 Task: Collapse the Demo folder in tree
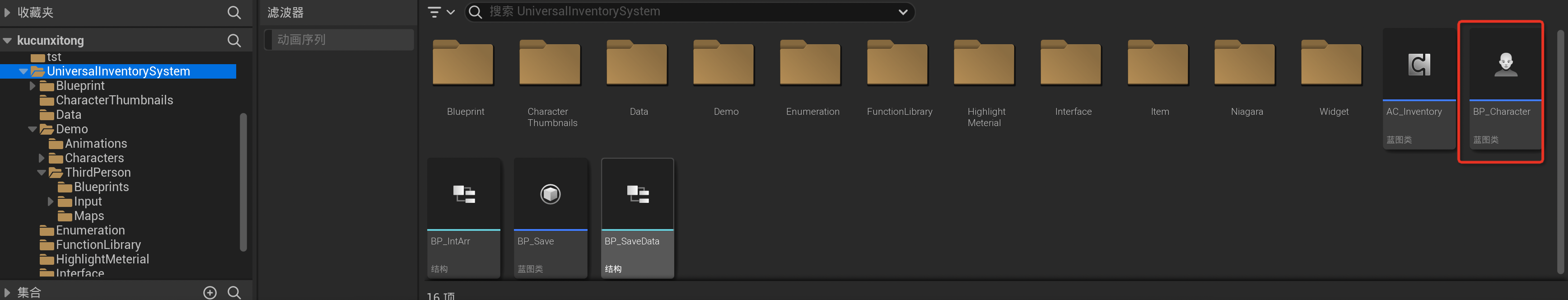click(x=33, y=130)
